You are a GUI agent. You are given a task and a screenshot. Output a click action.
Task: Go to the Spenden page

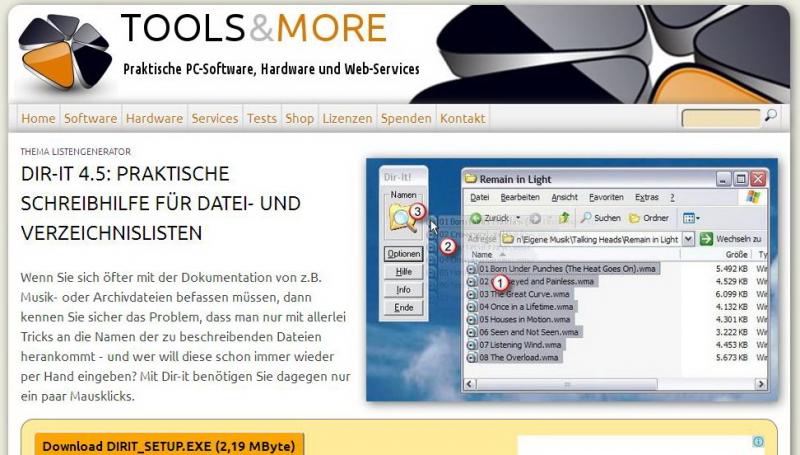406,118
